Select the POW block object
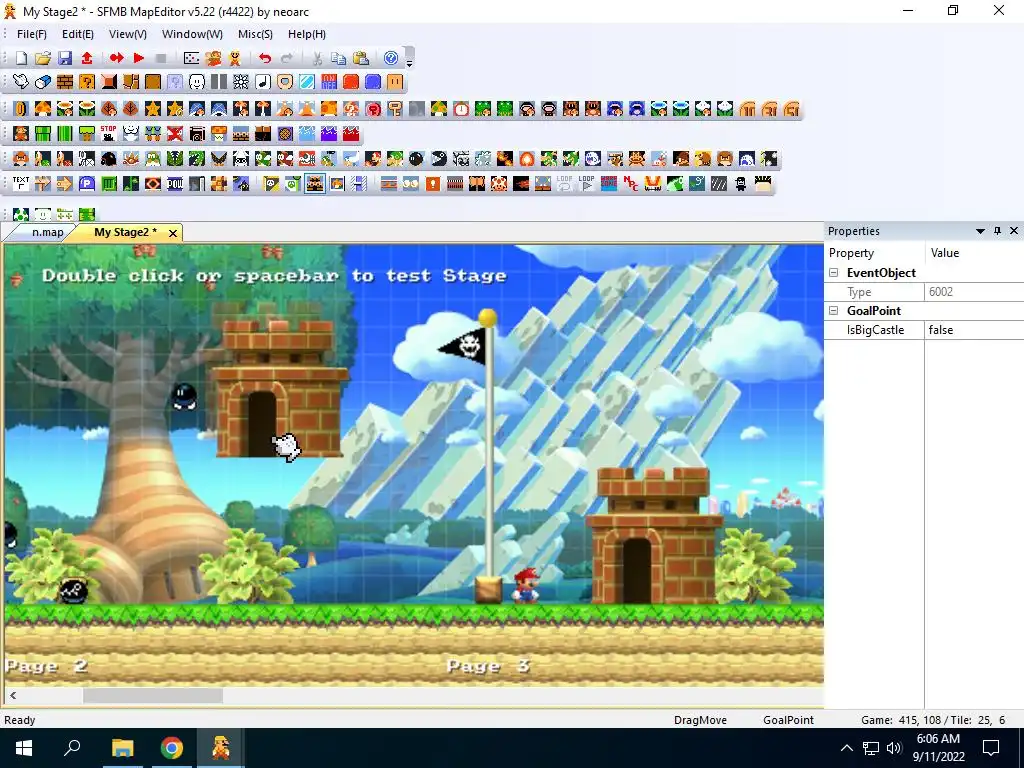Image resolution: width=1024 pixels, height=768 pixels. click(175, 184)
